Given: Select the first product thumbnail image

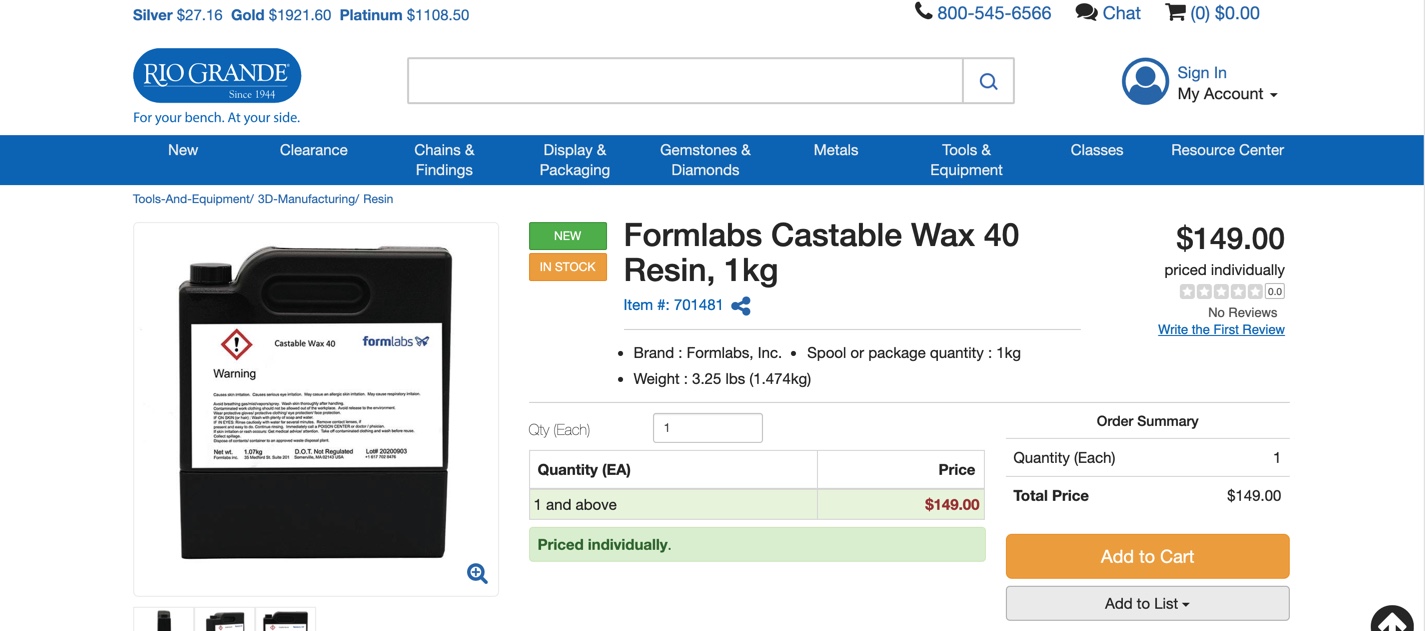Looking at the screenshot, I should [164, 620].
